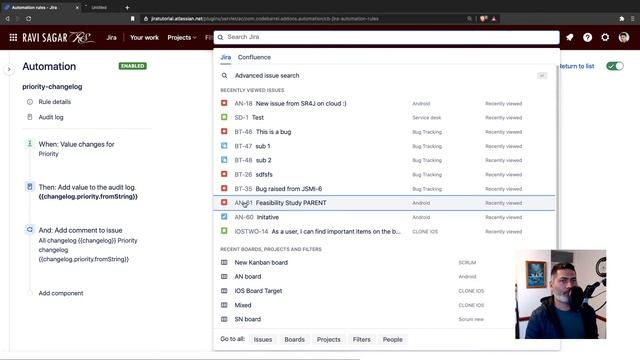This screenshot has height=360, width=640.
Task: Open browser extensions puzzle icon
Action: coord(622,19)
